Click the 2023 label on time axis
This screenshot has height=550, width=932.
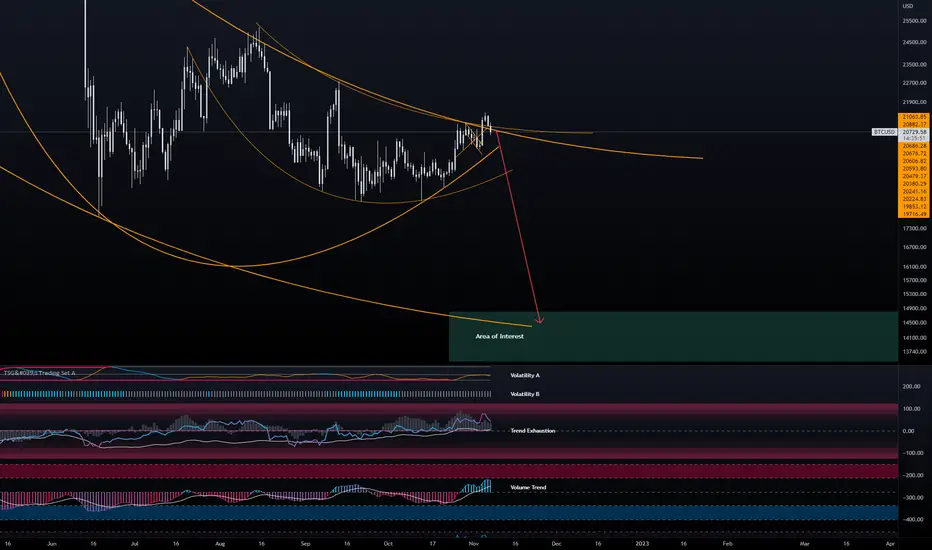642,543
